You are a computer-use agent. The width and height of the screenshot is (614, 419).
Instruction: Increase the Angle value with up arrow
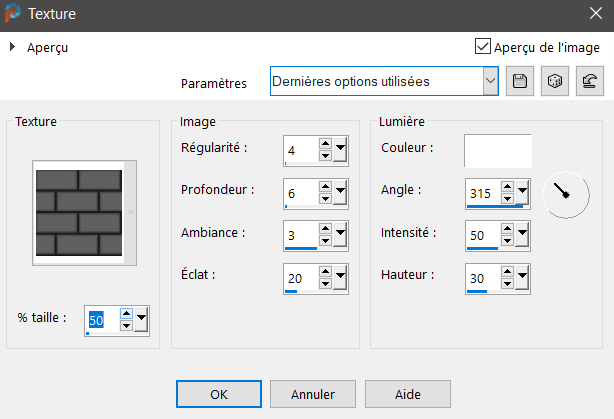(x=508, y=186)
